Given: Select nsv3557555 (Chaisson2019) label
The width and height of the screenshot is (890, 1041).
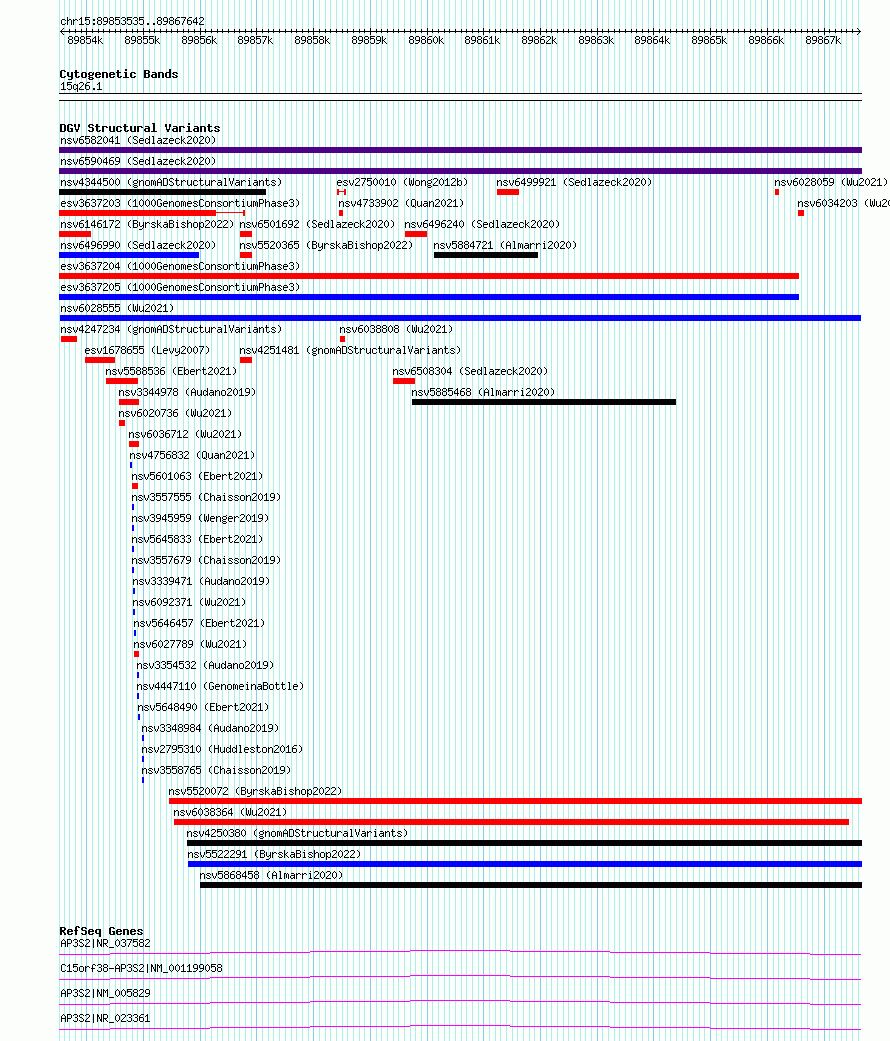Looking at the screenshot, I should pyautogui.click(x=206, y=497).
